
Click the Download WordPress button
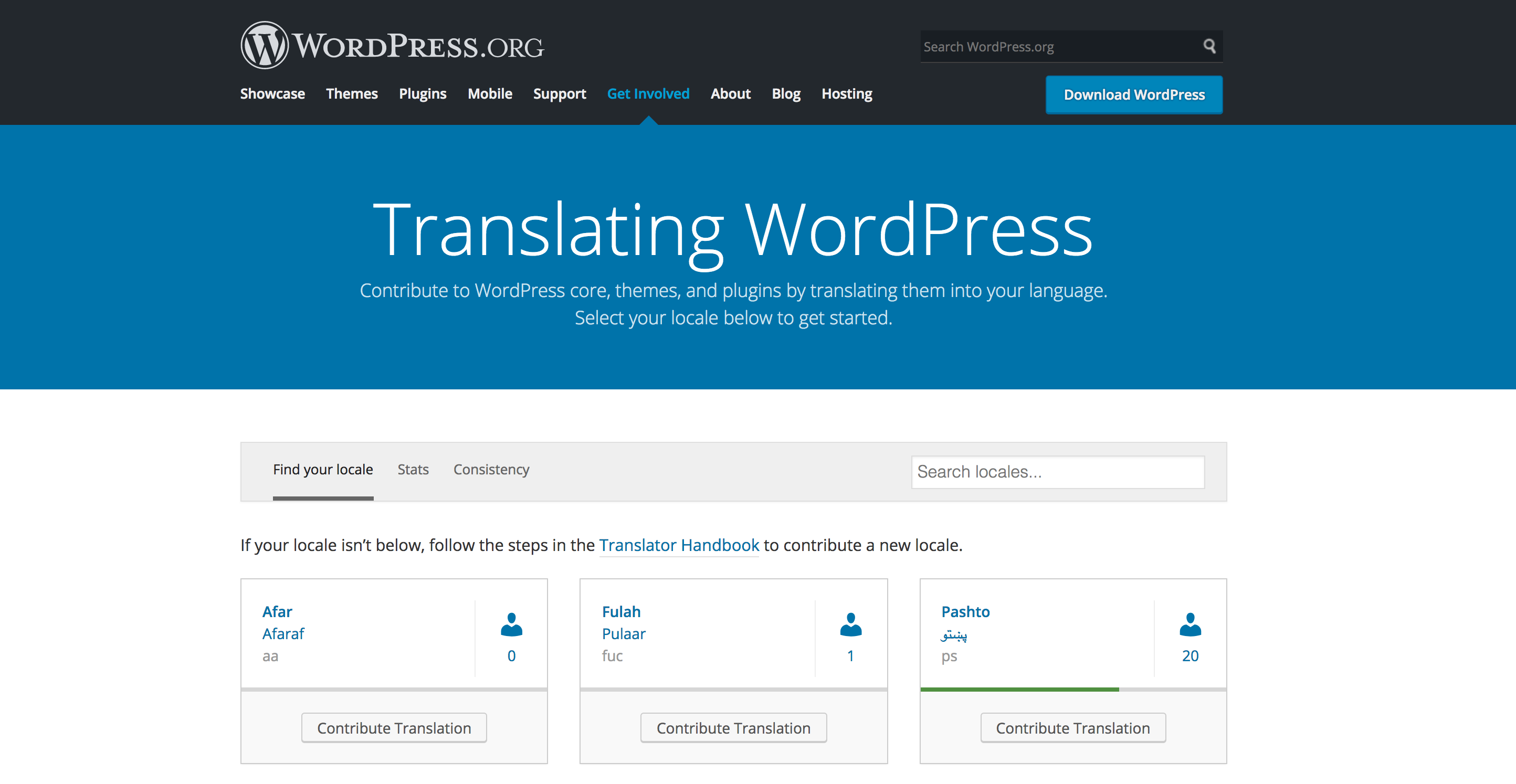[x=1134, y=94]
